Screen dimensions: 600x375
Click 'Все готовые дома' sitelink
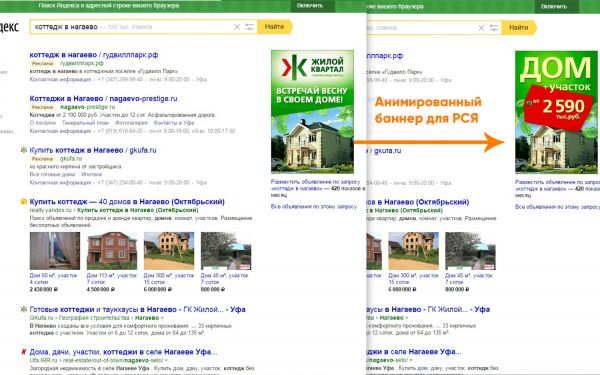pos(52,174)
